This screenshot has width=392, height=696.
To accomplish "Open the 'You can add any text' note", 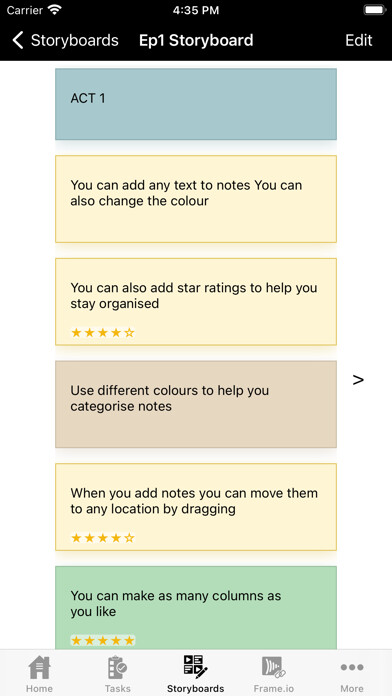I will click(x=196, y=199).
